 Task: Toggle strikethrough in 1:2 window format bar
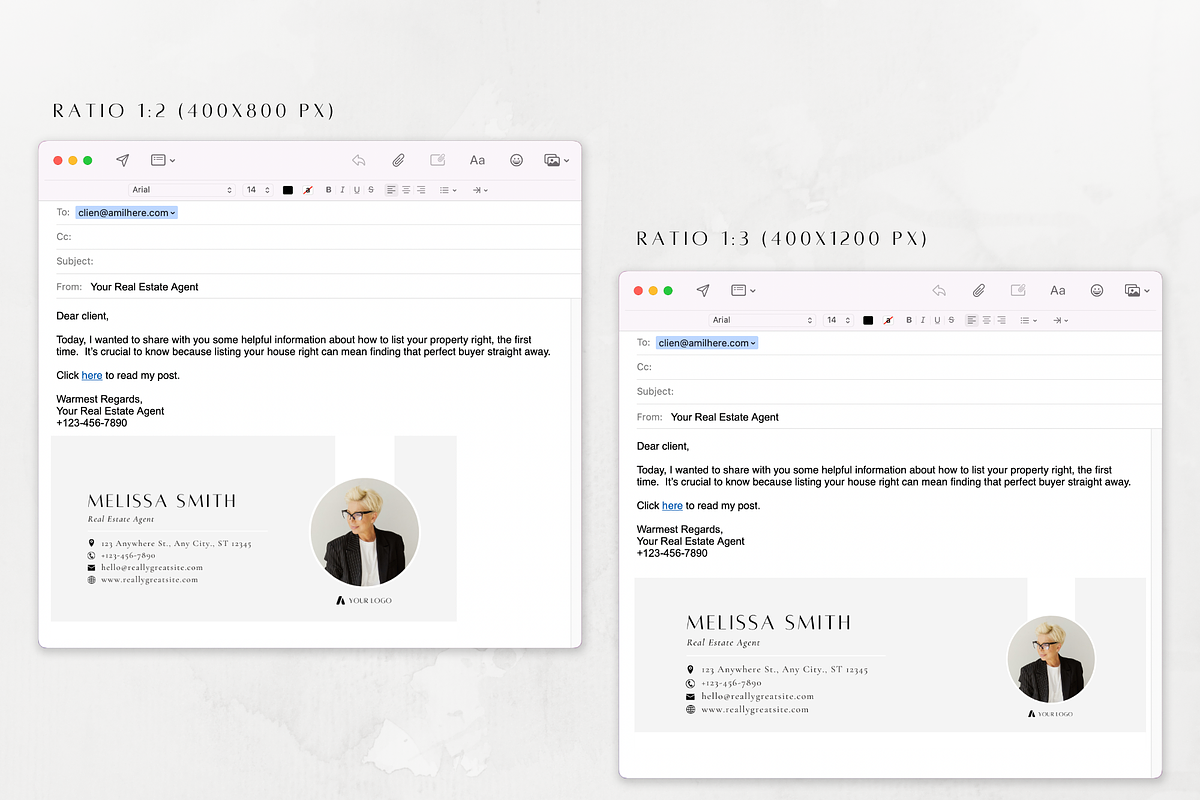point(371,190)
